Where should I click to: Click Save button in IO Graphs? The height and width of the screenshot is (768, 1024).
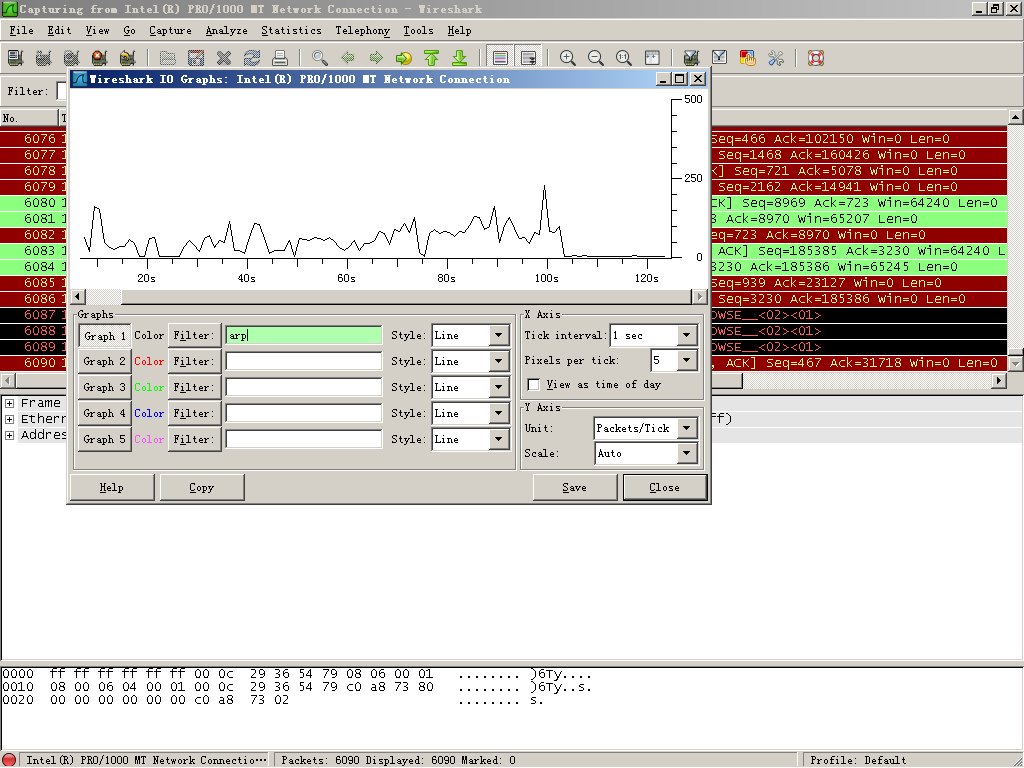pyautogui.click(x=575, y=488)
